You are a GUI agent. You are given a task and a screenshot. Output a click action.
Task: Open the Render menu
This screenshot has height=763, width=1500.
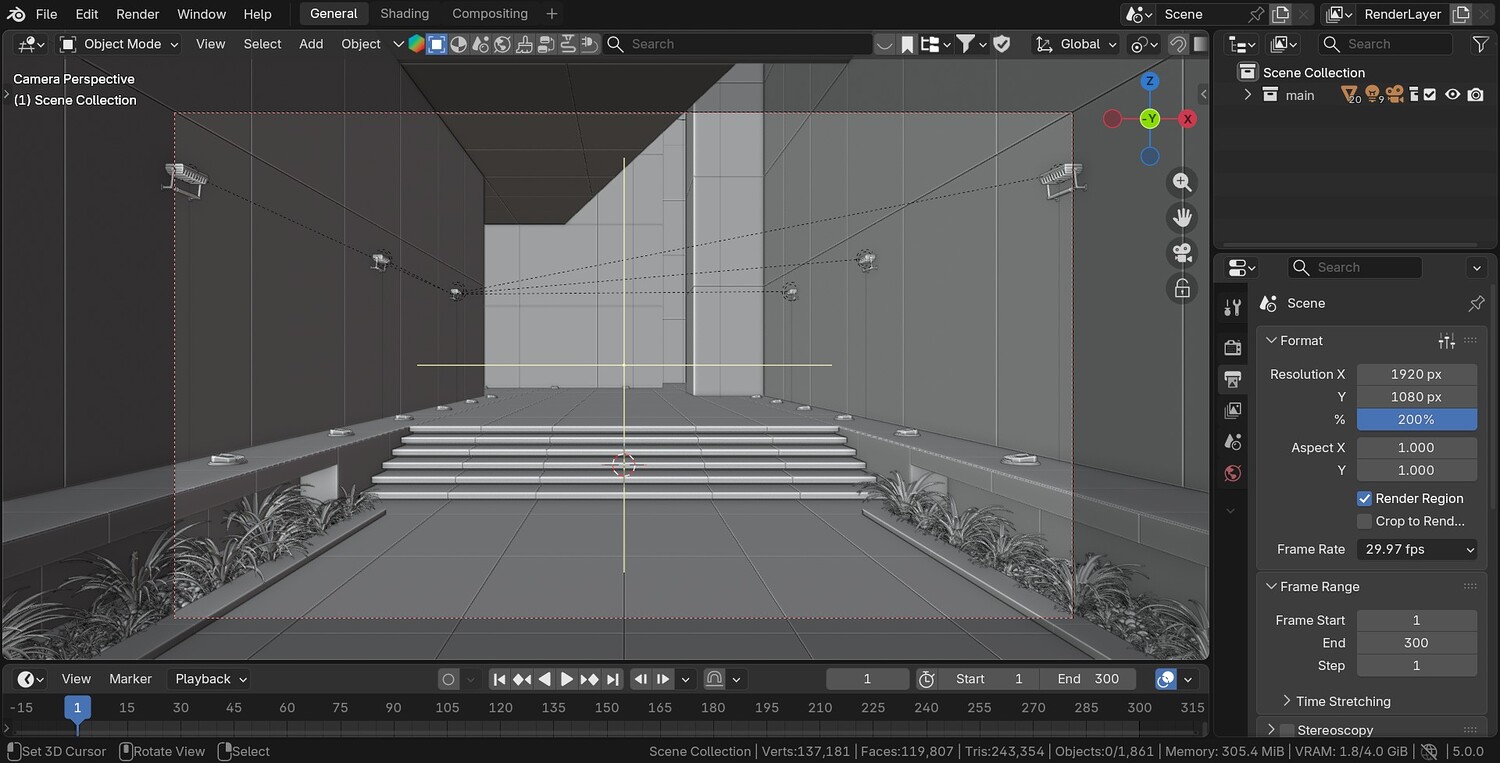pos(138,14)
